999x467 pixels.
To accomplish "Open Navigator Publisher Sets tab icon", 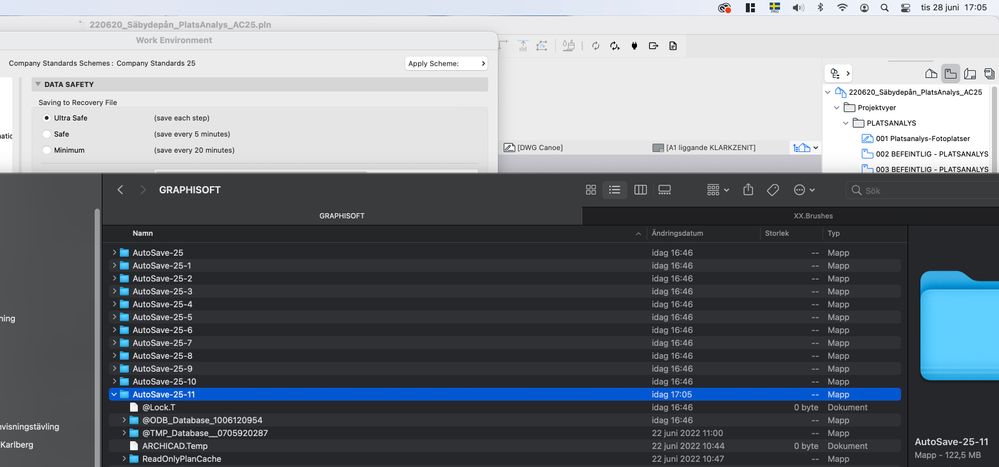I will pyautogui.click(x=989, y=74).
